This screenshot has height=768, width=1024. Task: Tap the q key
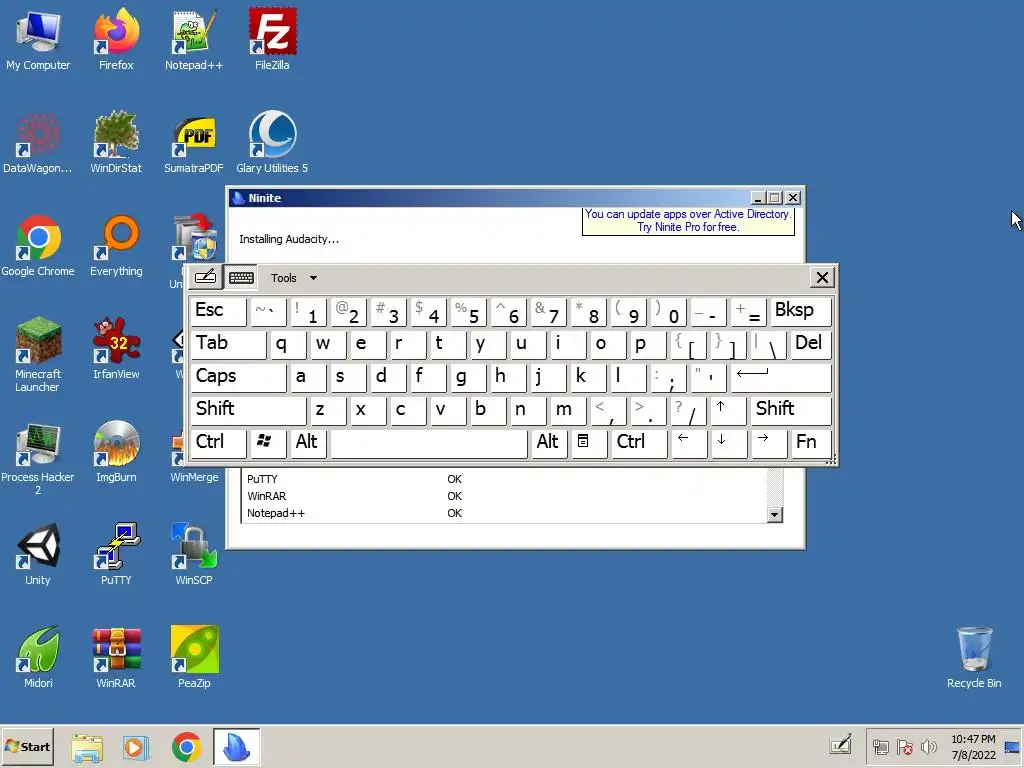(x=288, y=344)
